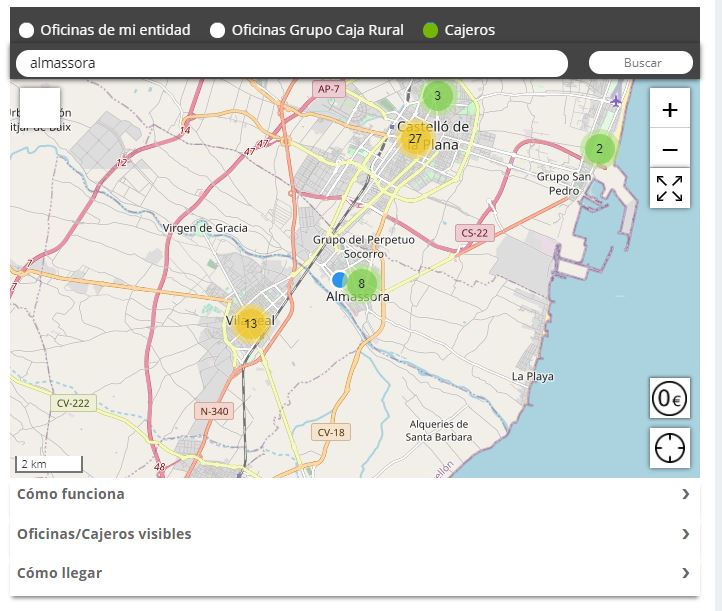Zoom in with the plus button
Image resolution: width=722 pixels, height=611 pixels.
click(x=669, y=109)
